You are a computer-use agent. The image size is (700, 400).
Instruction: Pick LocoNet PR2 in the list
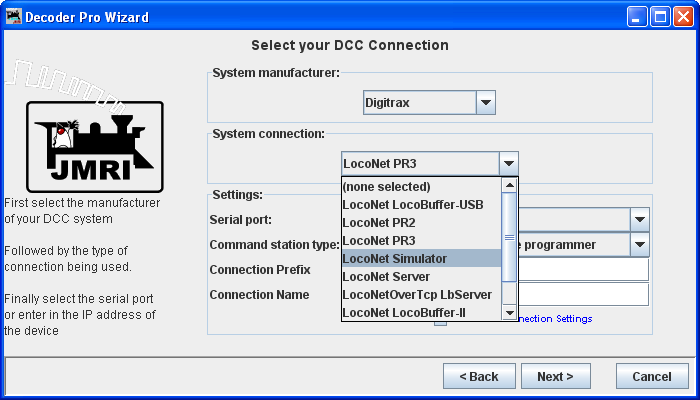pos(420,222)
